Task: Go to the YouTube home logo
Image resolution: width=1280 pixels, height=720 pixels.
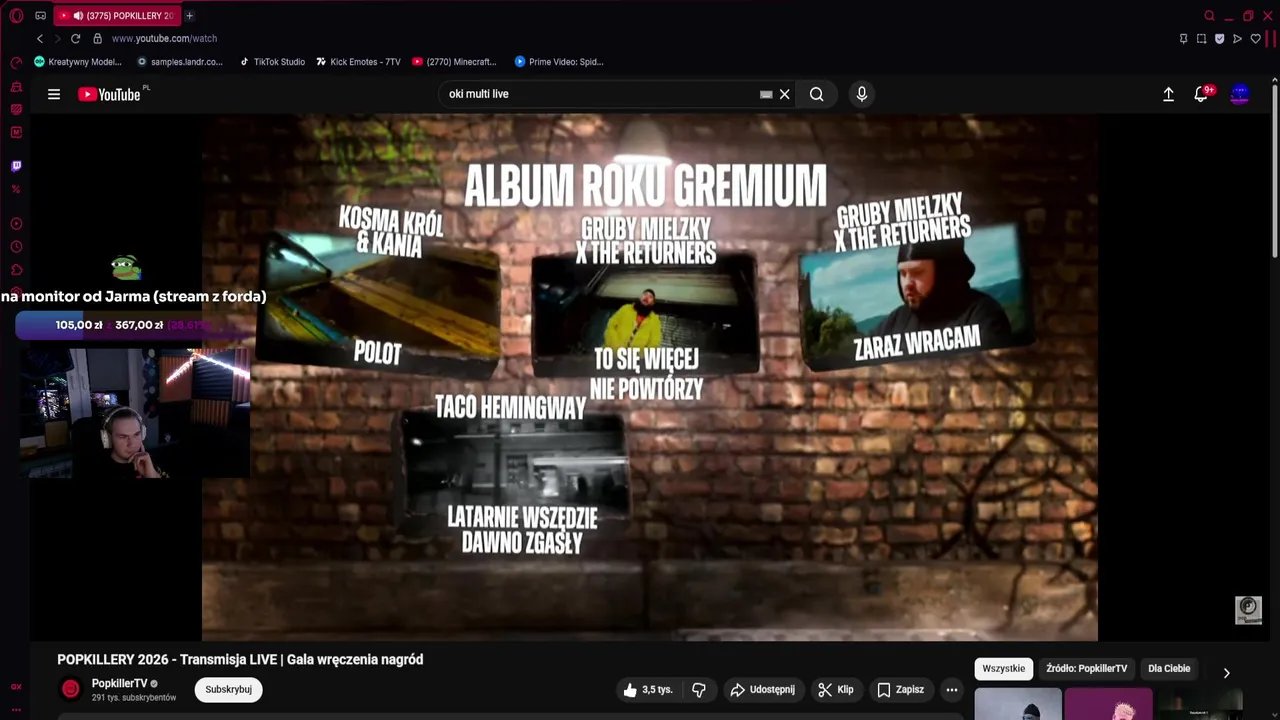Action: coord(109,94)
